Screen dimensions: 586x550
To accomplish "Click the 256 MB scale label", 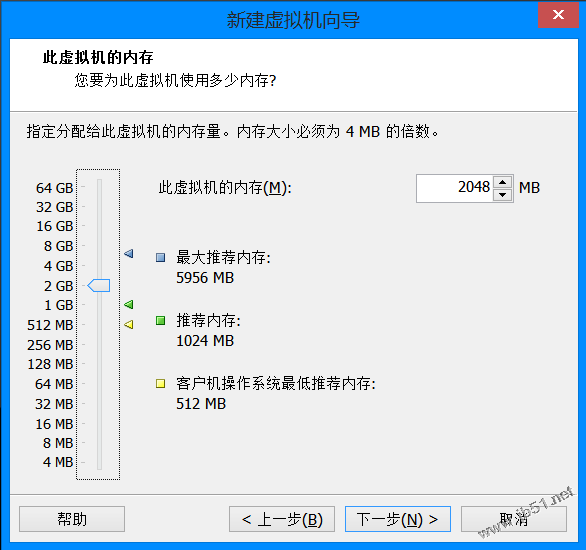I will (50, 345).
